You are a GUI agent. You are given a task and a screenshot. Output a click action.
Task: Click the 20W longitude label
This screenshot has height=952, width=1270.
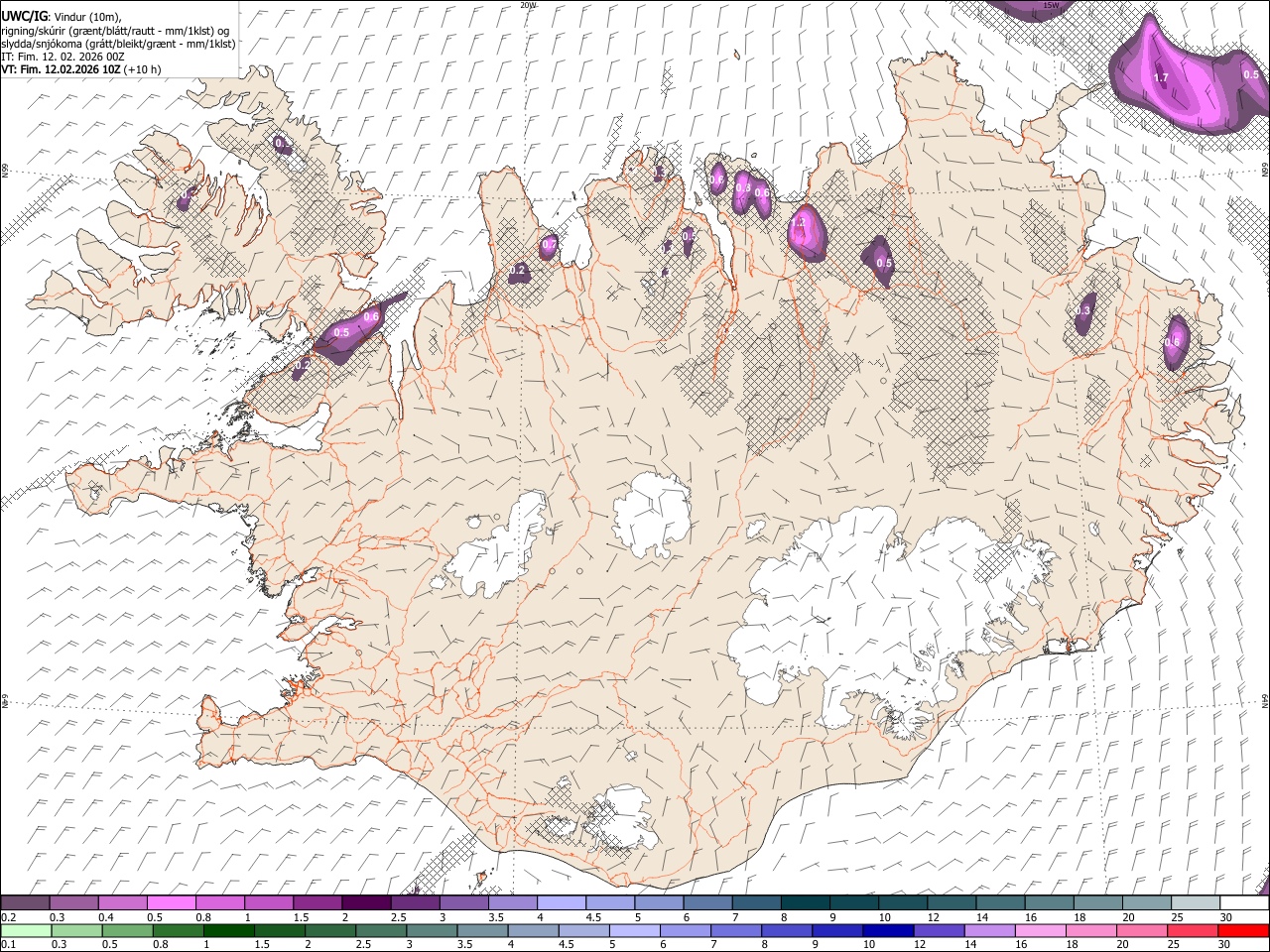pos(528,5)
